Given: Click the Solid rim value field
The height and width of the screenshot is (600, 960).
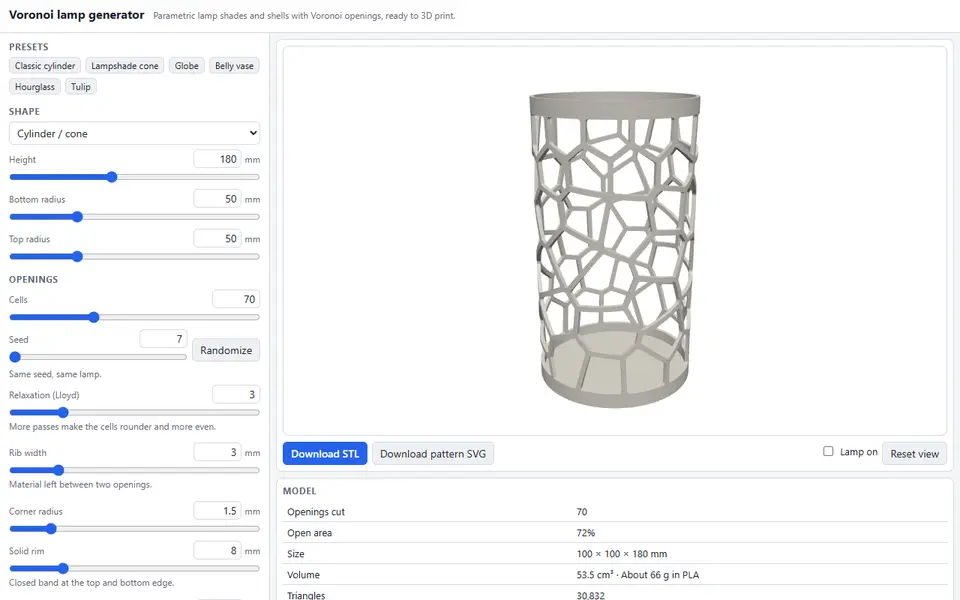Looking at the screenshot, I should coord(217,550).
